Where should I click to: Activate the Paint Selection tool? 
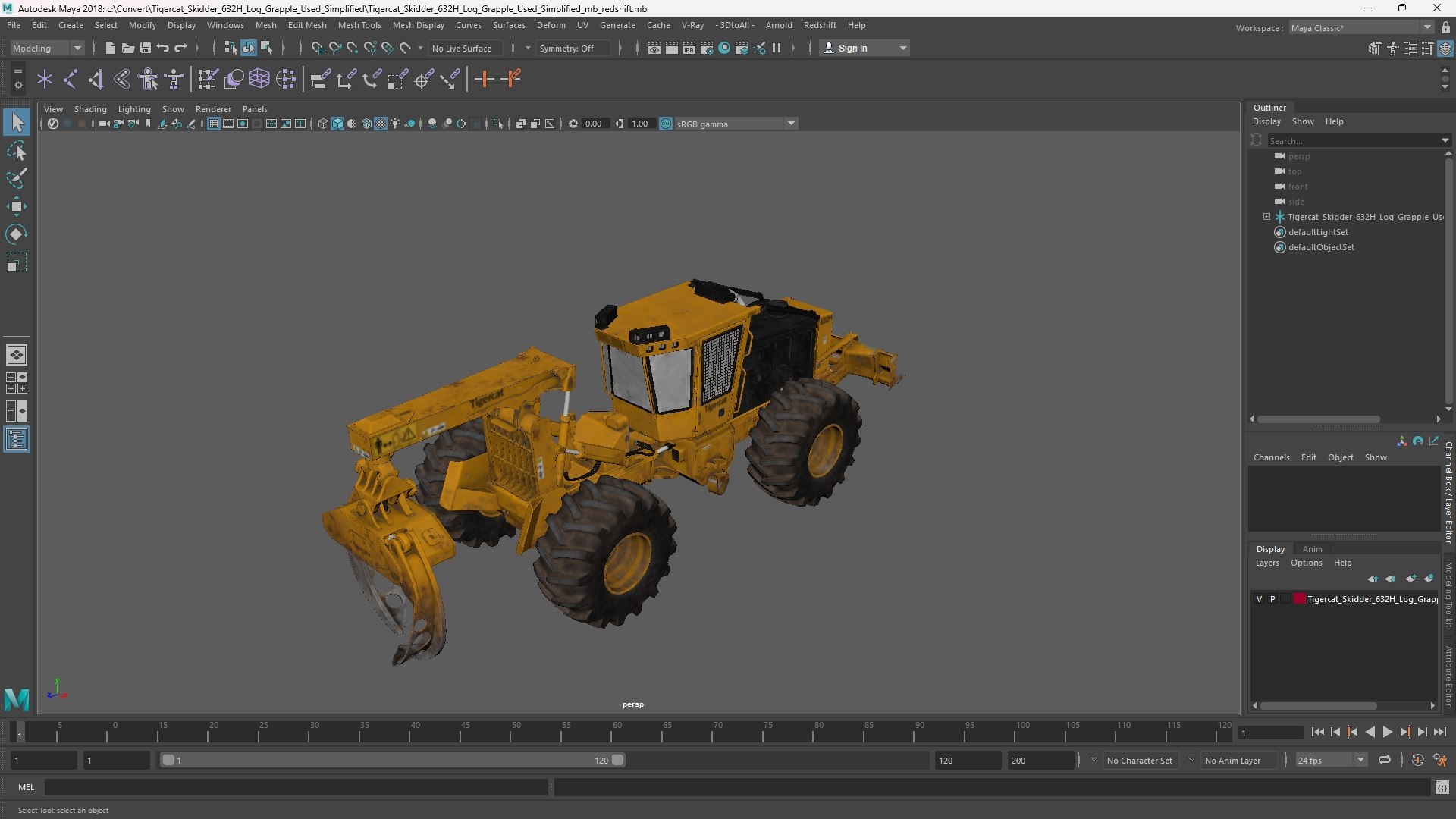[17, 178]
